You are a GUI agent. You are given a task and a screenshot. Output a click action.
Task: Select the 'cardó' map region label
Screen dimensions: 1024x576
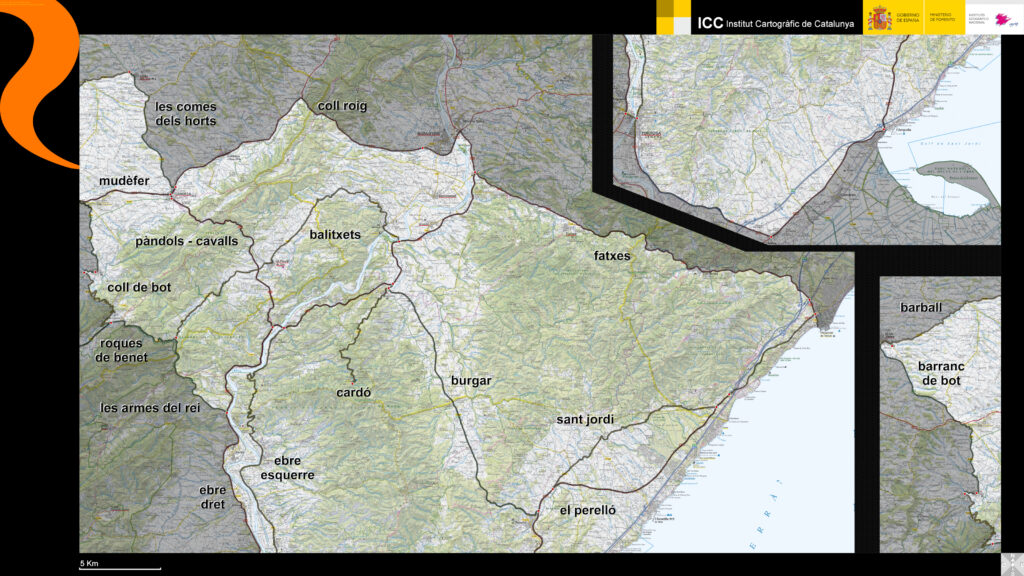pos(353,393)
